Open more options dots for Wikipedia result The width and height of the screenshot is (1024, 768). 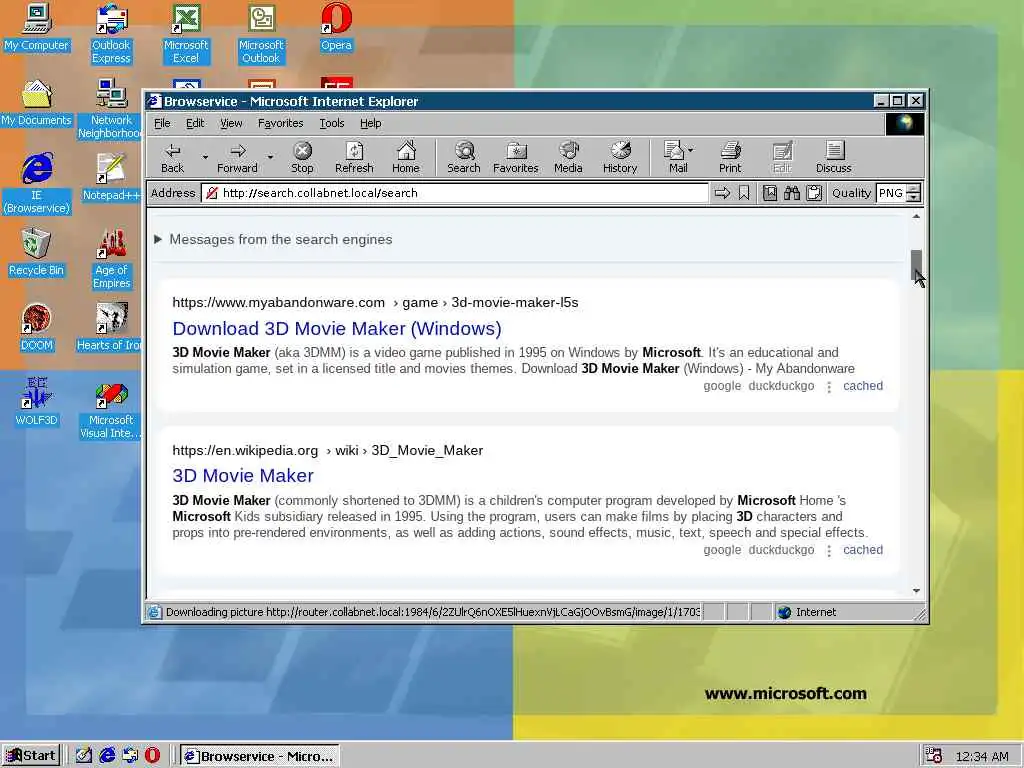click(x=829, y=551)
